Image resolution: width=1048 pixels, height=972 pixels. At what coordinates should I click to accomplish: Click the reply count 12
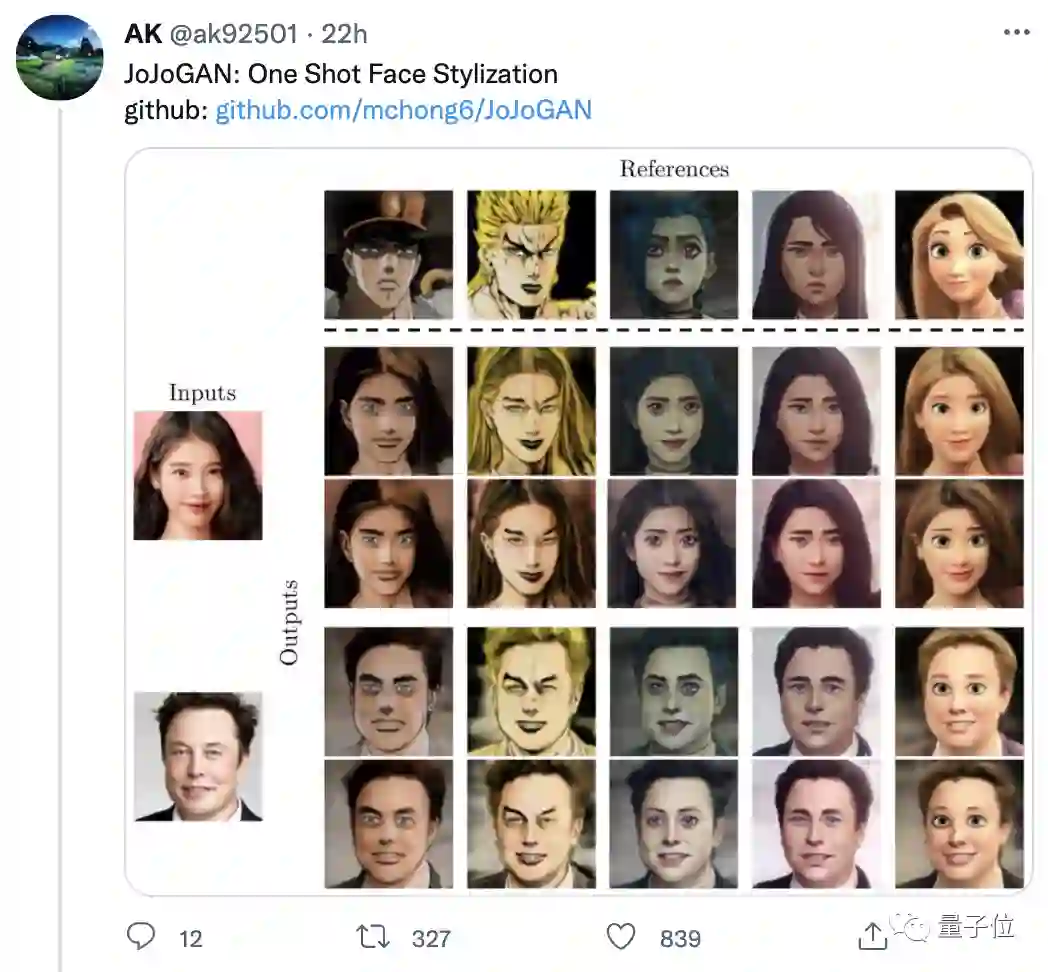pos(190,938)
